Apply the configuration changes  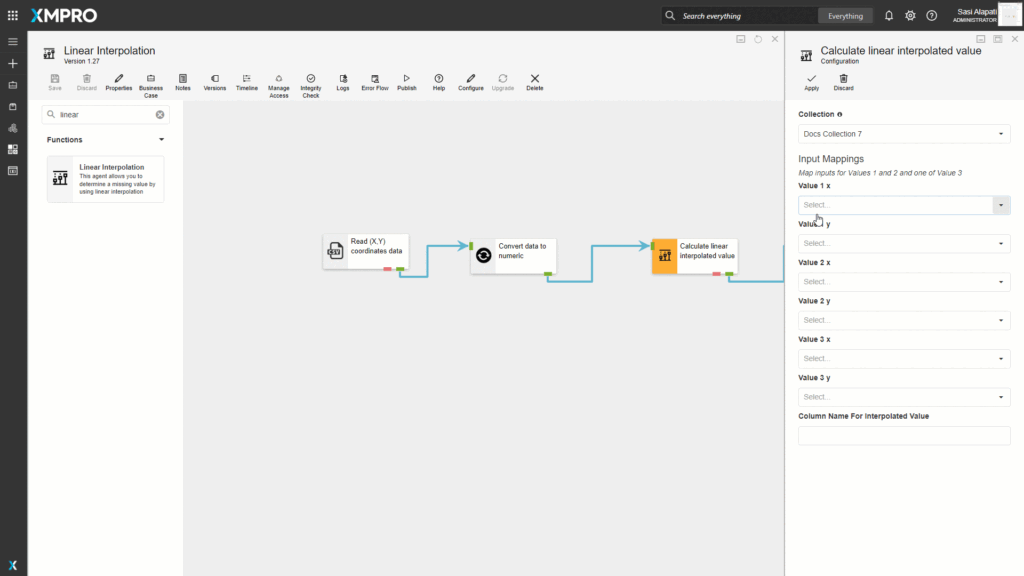point(811,82)
